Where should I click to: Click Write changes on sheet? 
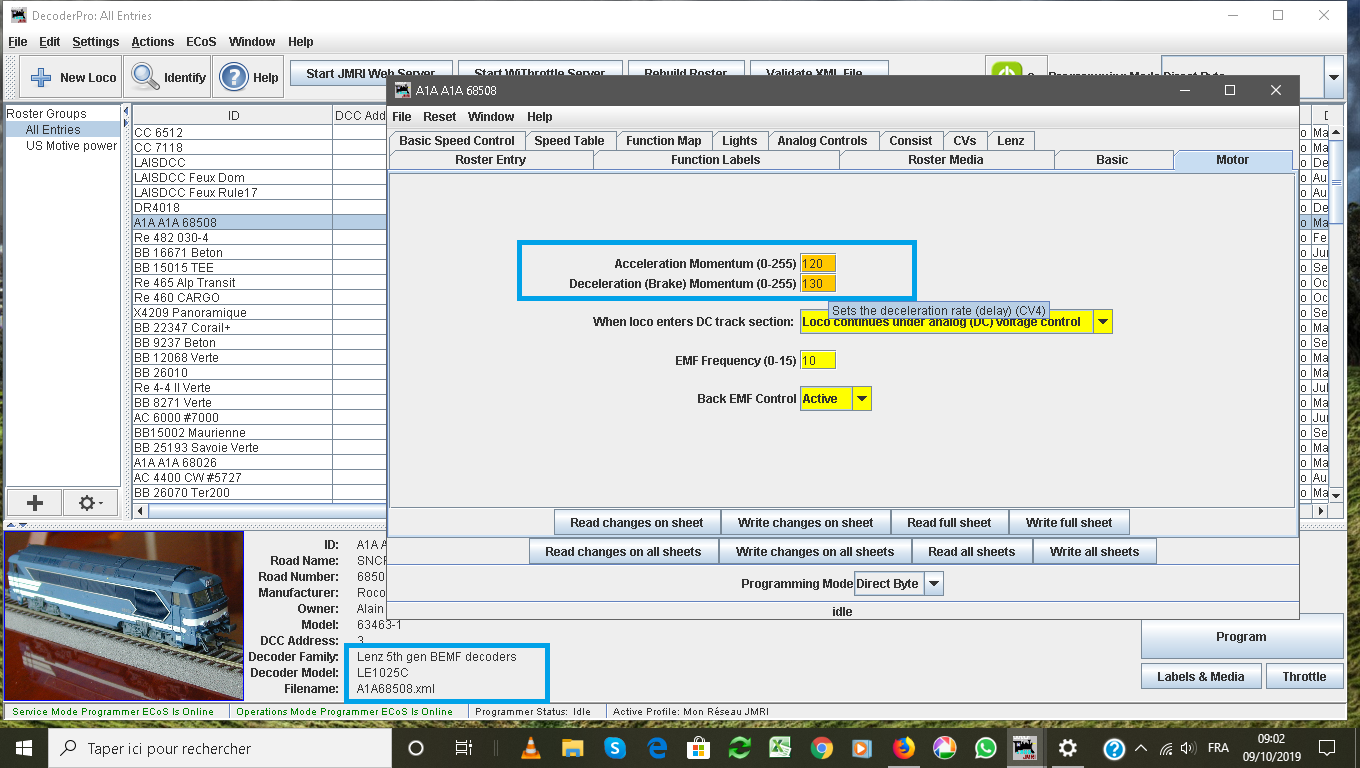pyautogui.click(x=806, y=523)
